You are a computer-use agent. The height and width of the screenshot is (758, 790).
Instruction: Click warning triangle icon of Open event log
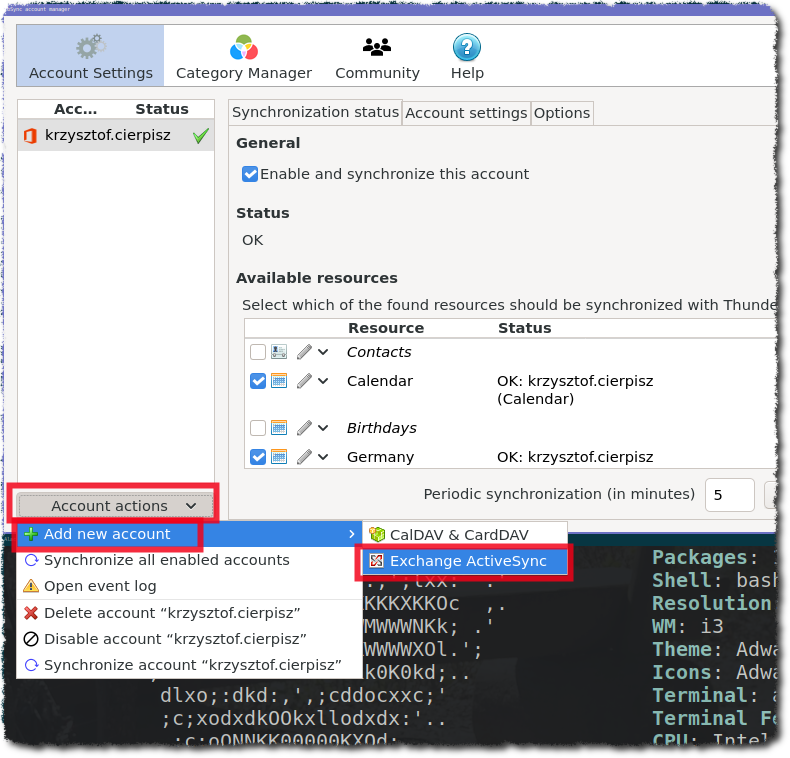[31, 586]
